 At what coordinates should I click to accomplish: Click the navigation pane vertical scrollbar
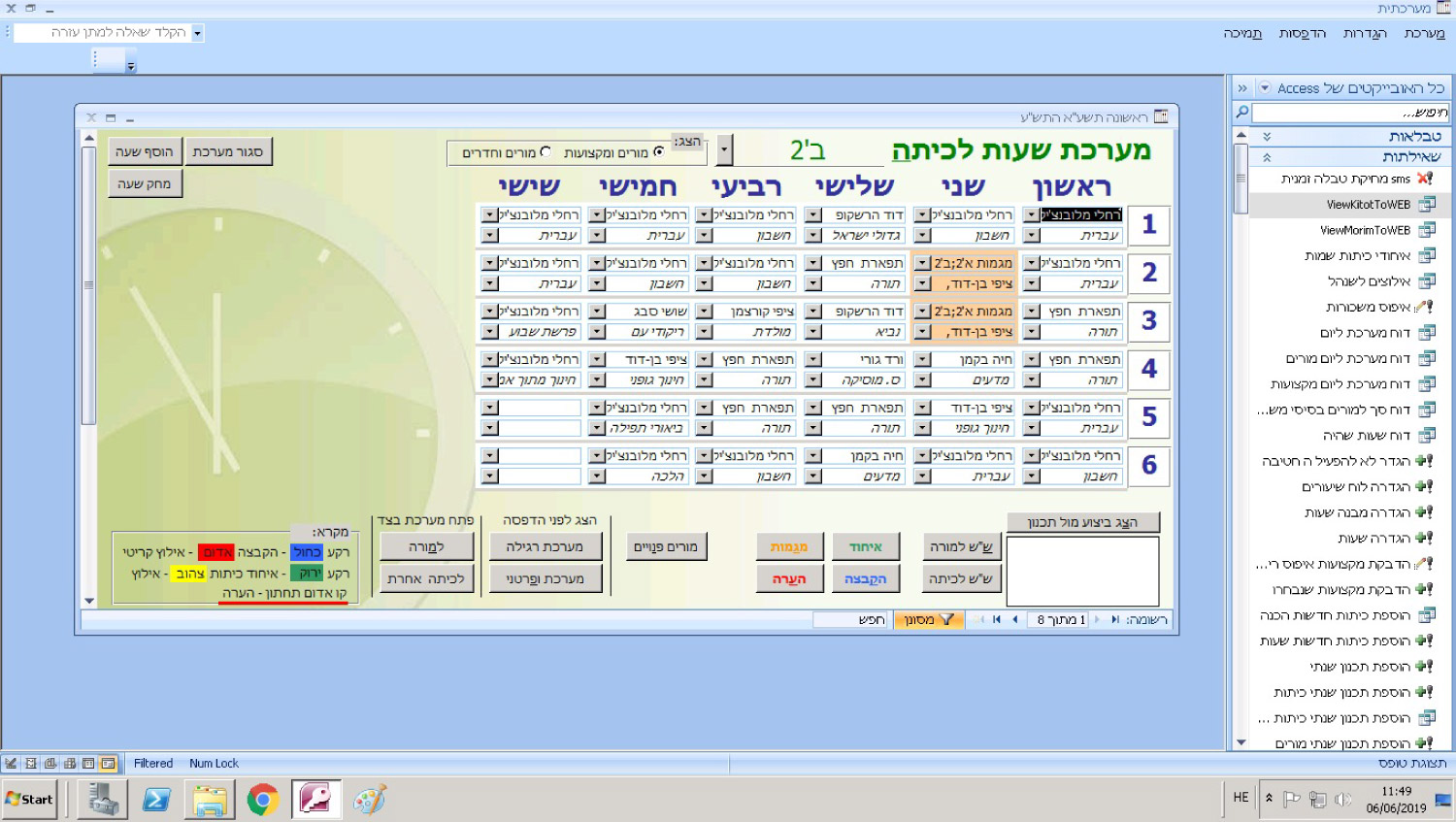(1241, 440)
